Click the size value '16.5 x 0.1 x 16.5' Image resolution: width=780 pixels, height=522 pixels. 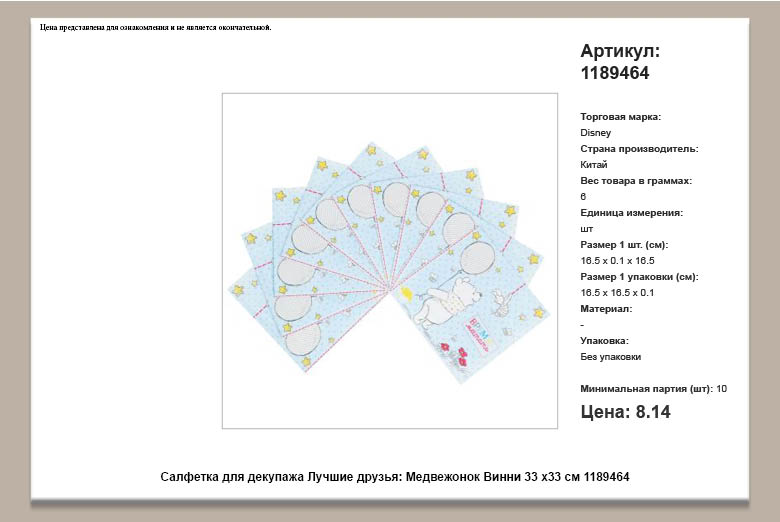coord(617,261)
